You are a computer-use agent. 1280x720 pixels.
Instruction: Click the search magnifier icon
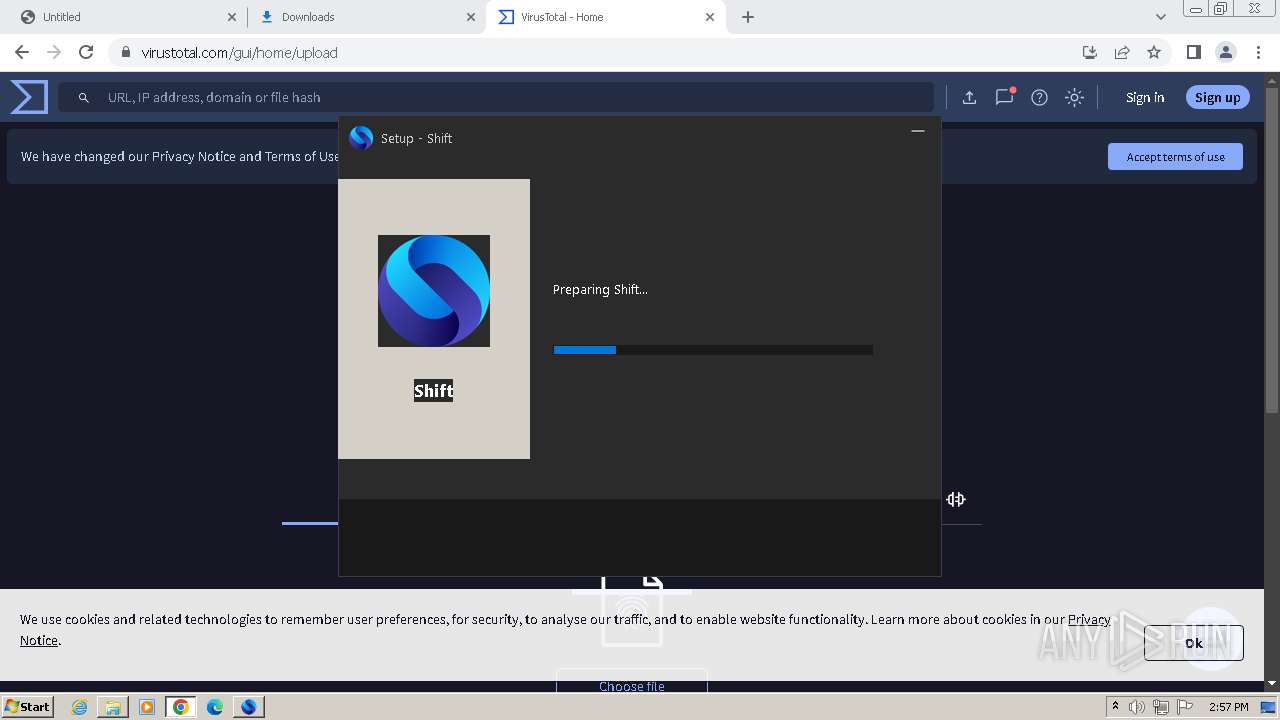click(x=84, y=98)
